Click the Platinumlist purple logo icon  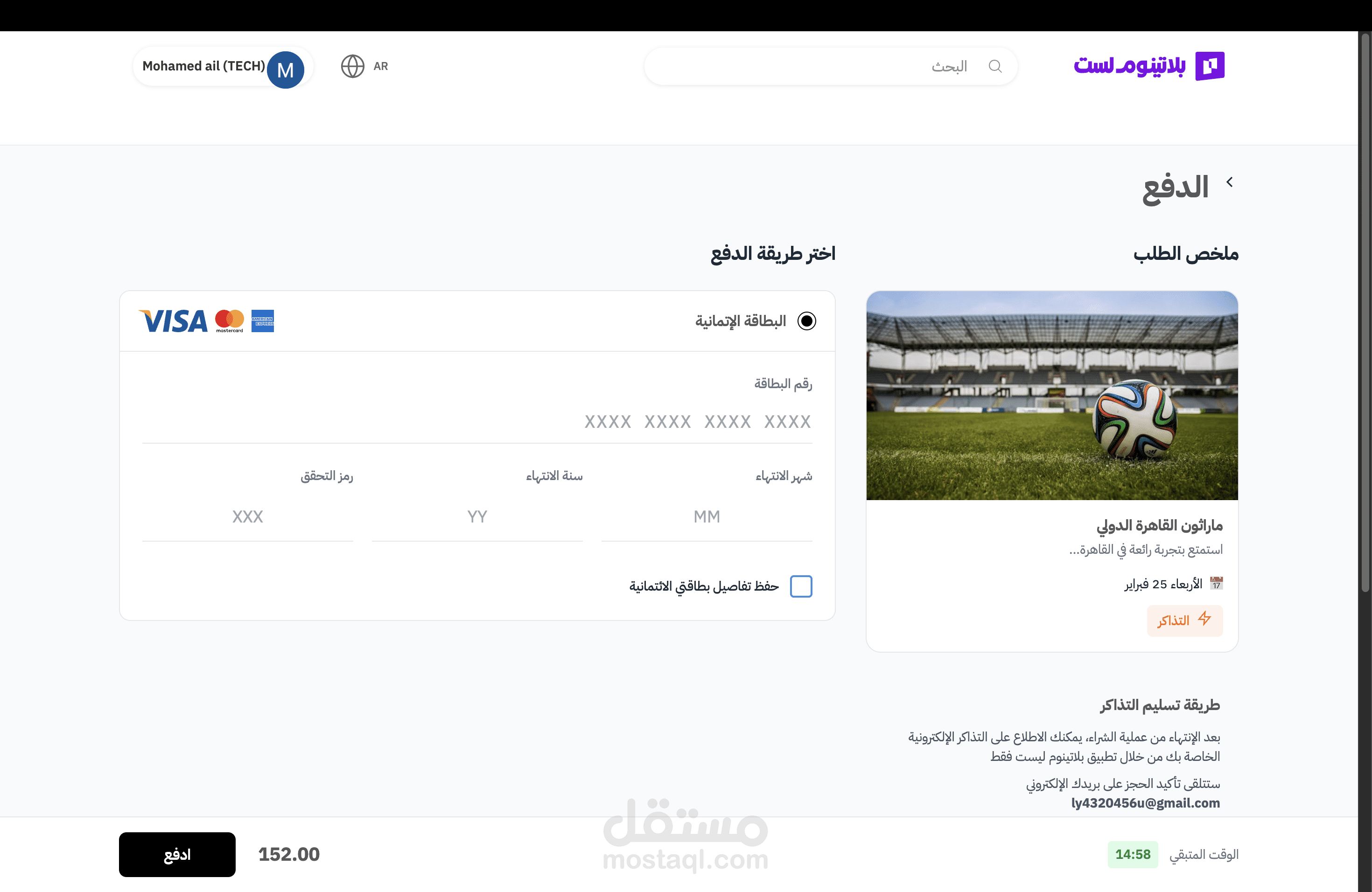coord(1210,66)
